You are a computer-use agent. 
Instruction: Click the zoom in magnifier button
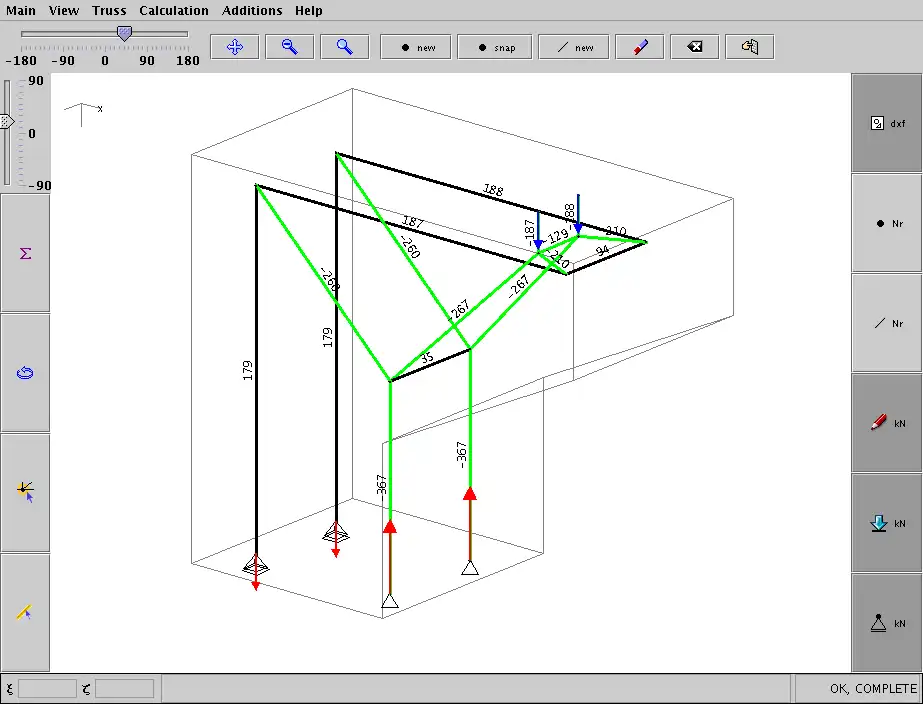tap(344, 47)
